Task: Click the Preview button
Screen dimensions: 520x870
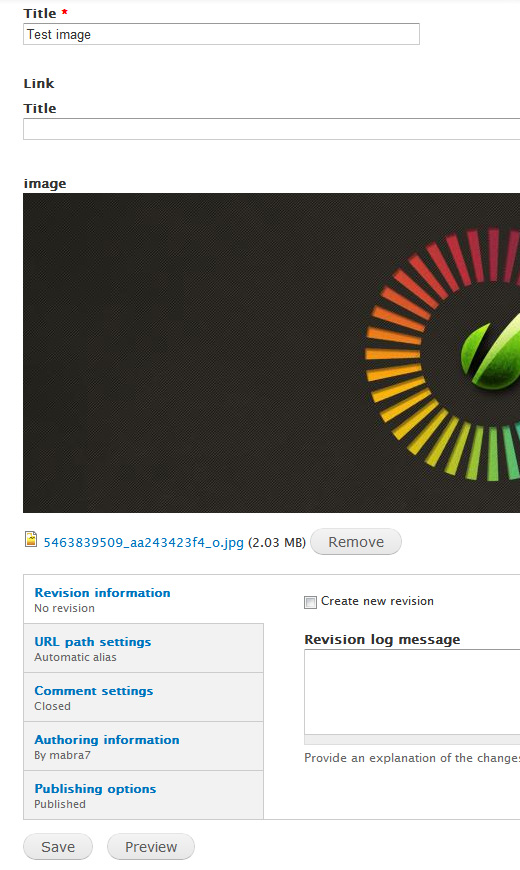Action: pos(151,847)
